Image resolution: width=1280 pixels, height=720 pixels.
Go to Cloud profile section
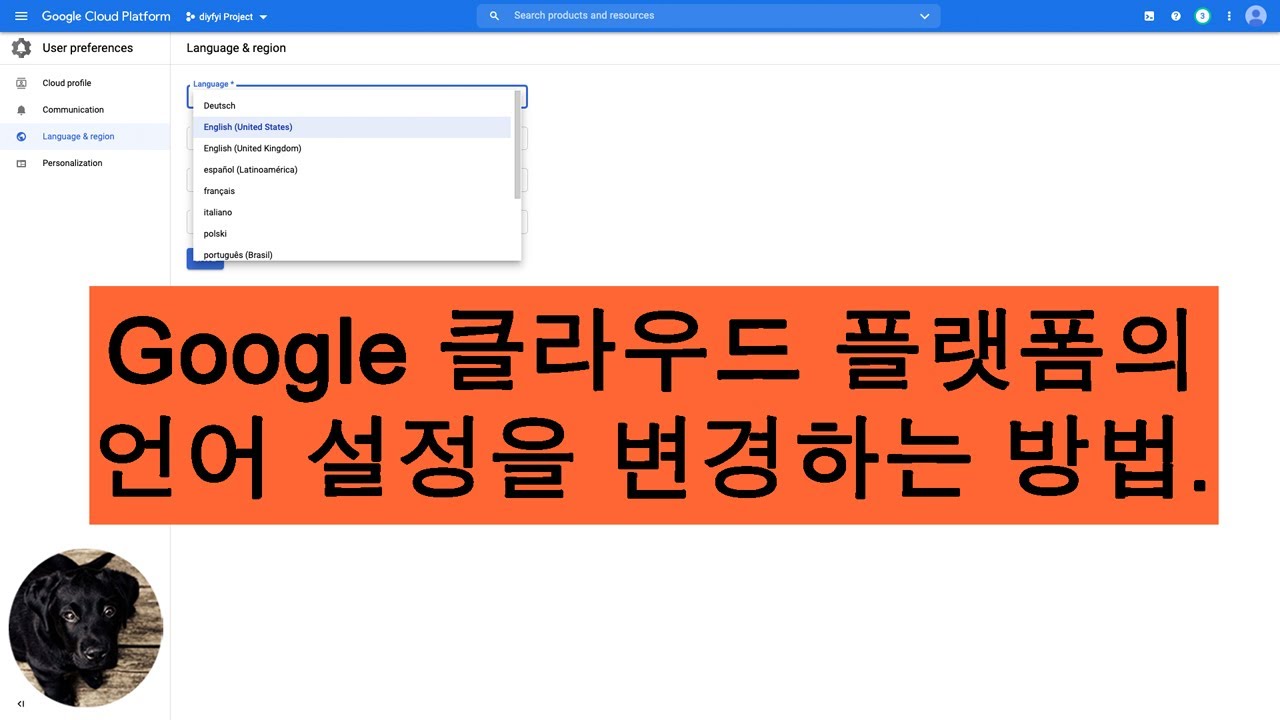[x=66, y=83]
